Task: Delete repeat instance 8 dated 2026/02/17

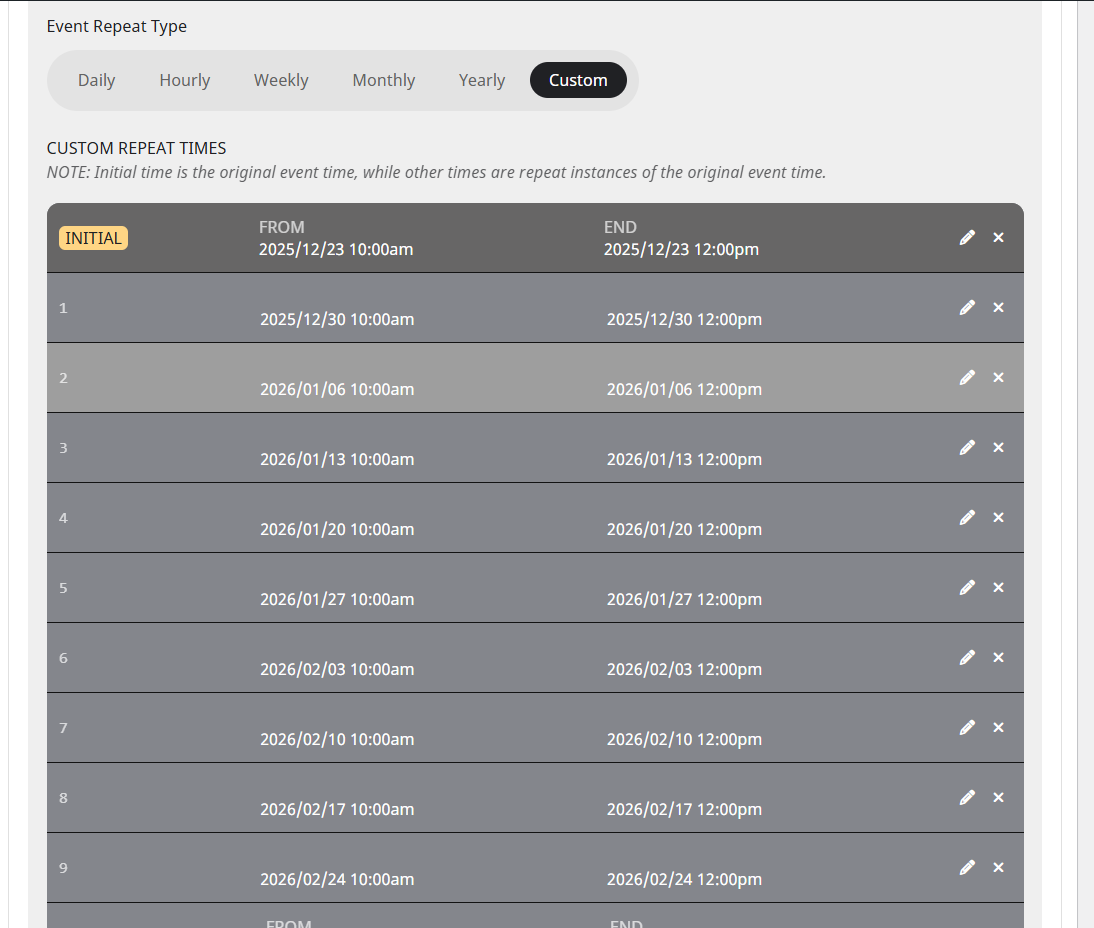Action: pyautogui.click(x=998, y=797)
